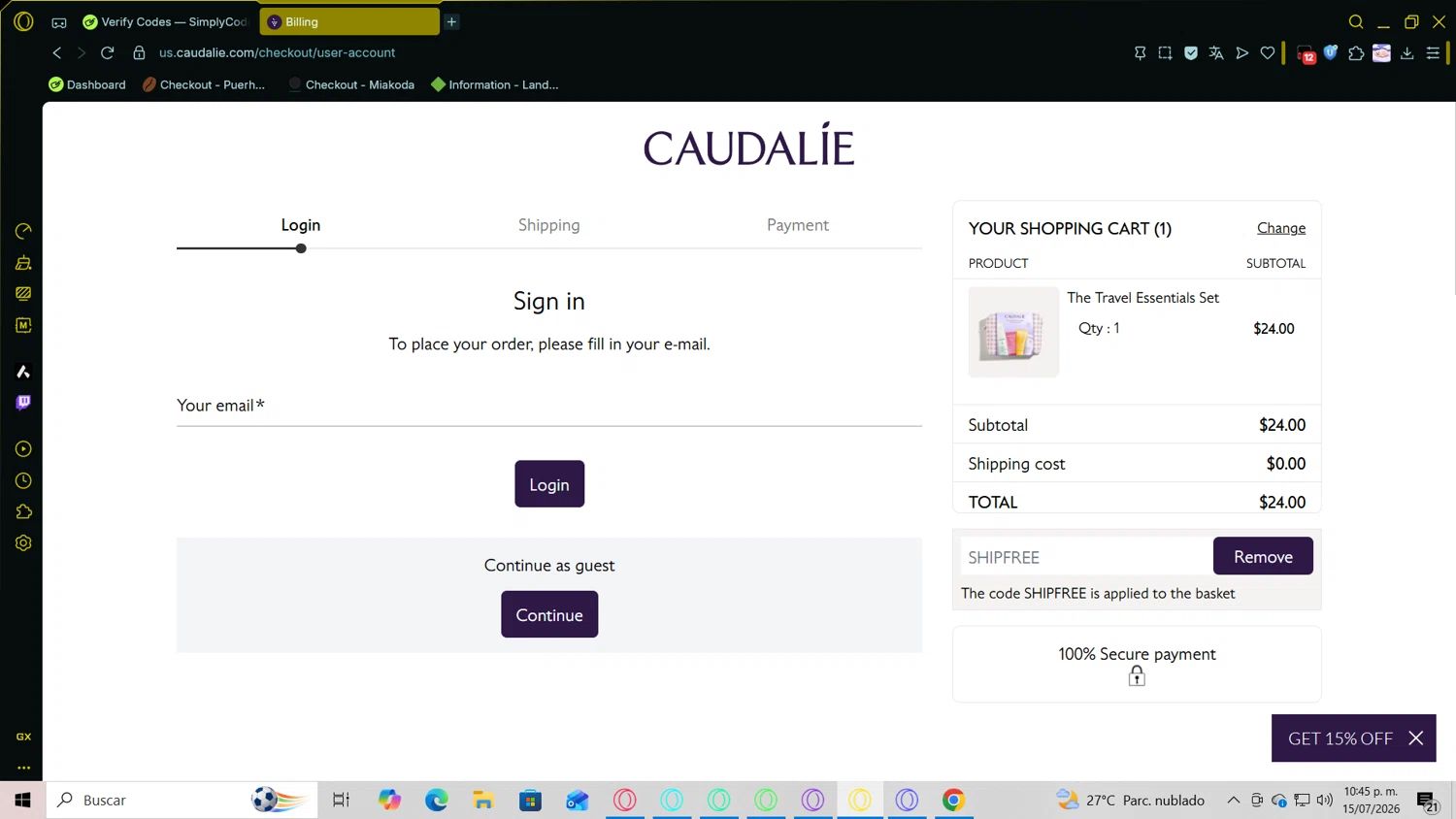The image size is (1456, 819).
Task: Open the translate page icon
Action: pyautogui.click(x=1216, y=52)
